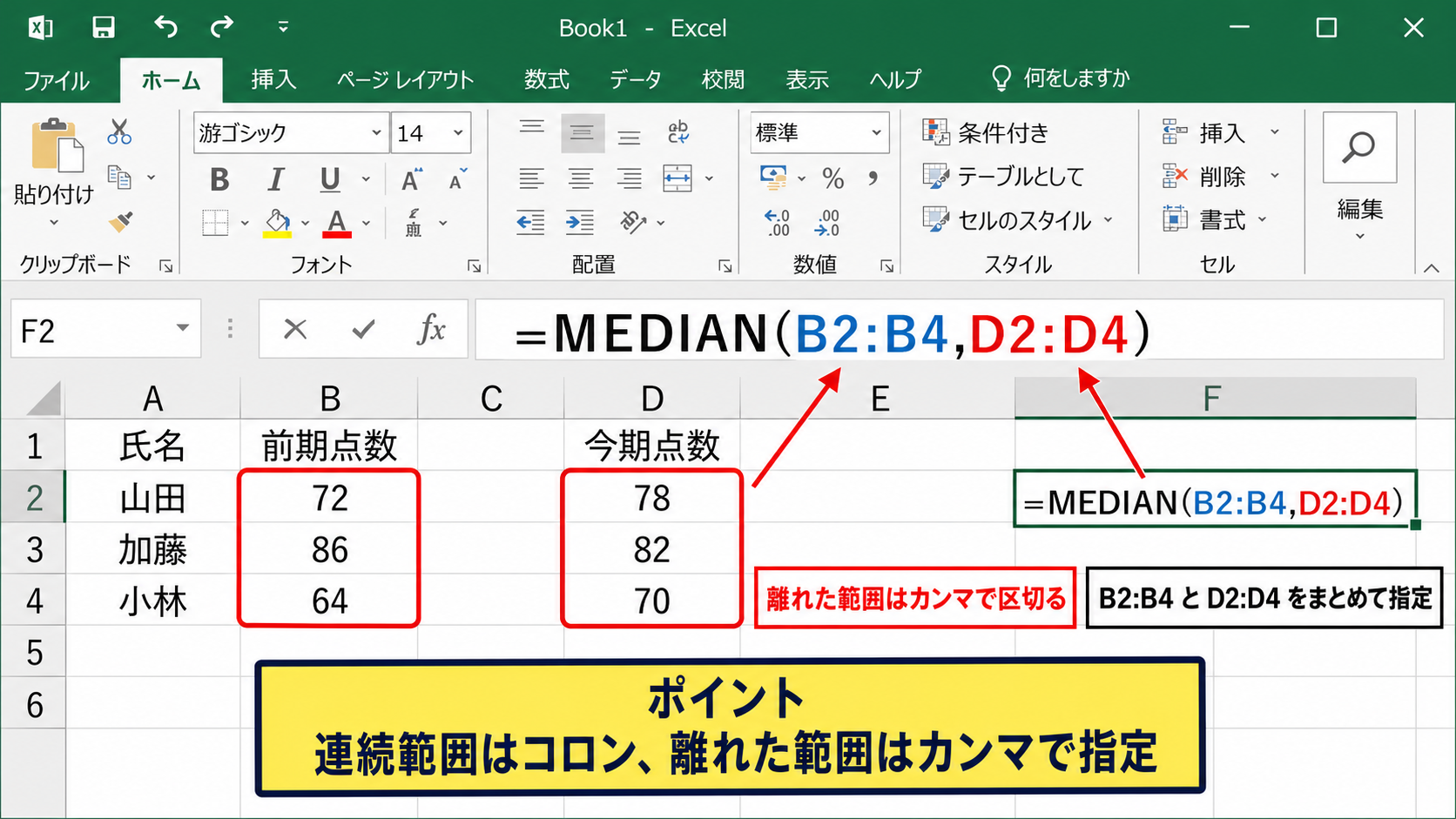The image size is (1456, 819).
Task: Click the Merge and Center icon
Action: (x=677, y=178)
